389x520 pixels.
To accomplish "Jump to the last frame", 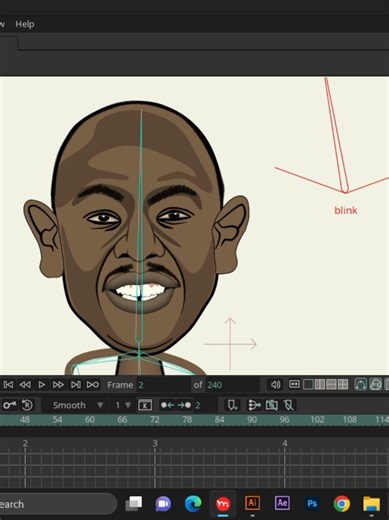I will tap(76, 385).
